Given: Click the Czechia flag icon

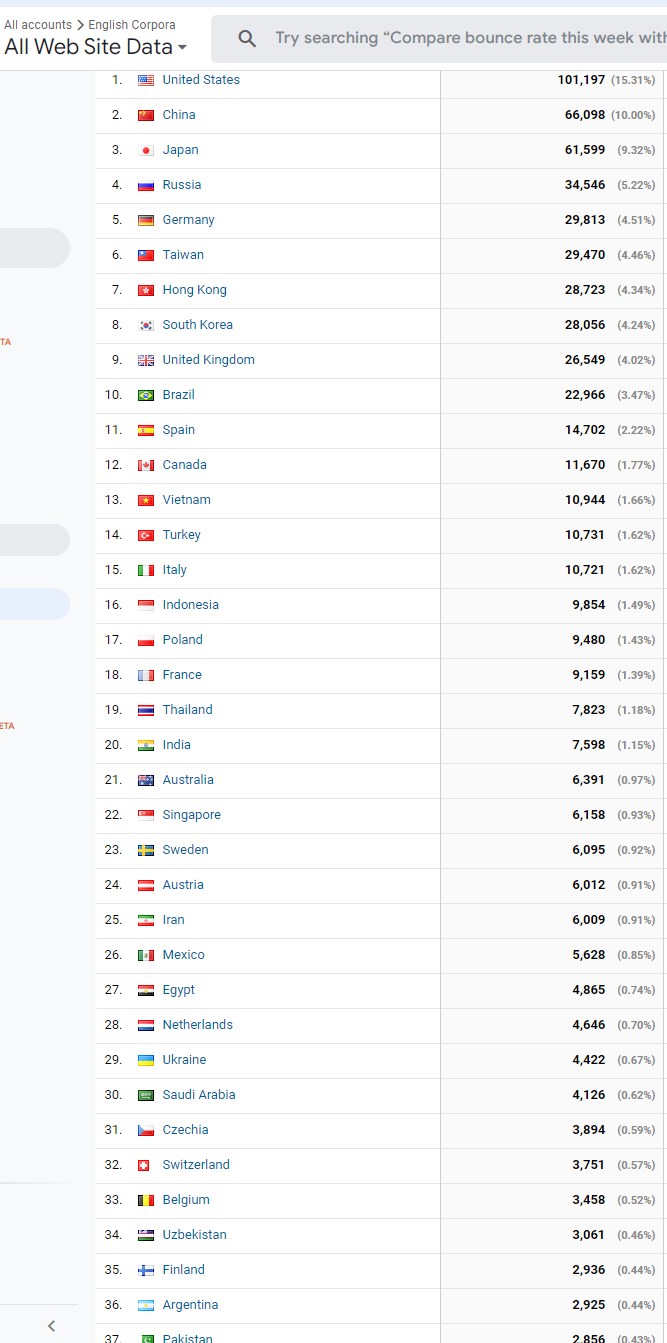Looking at the screenshot, I should tap(146, 1130).
